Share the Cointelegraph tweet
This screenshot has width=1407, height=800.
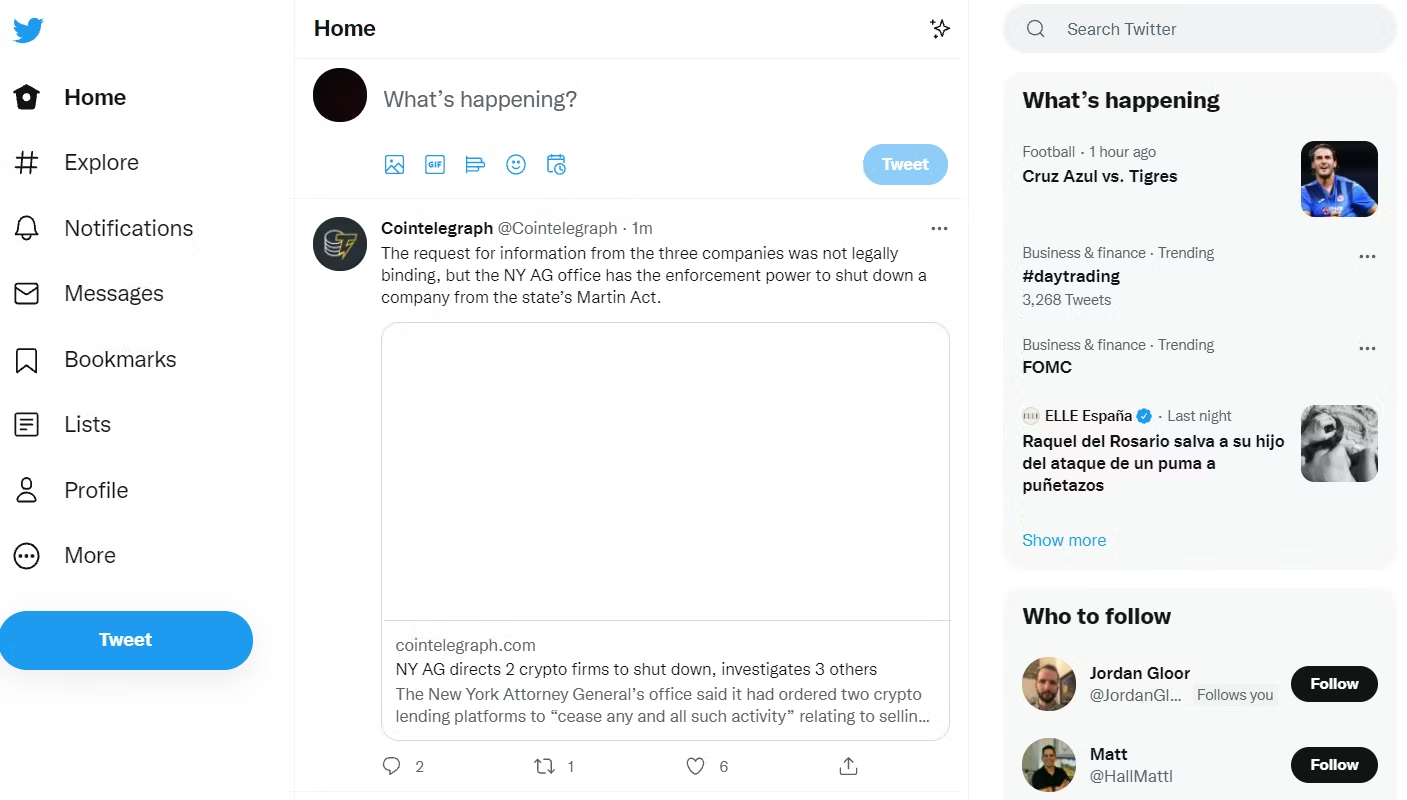[847, 766]
